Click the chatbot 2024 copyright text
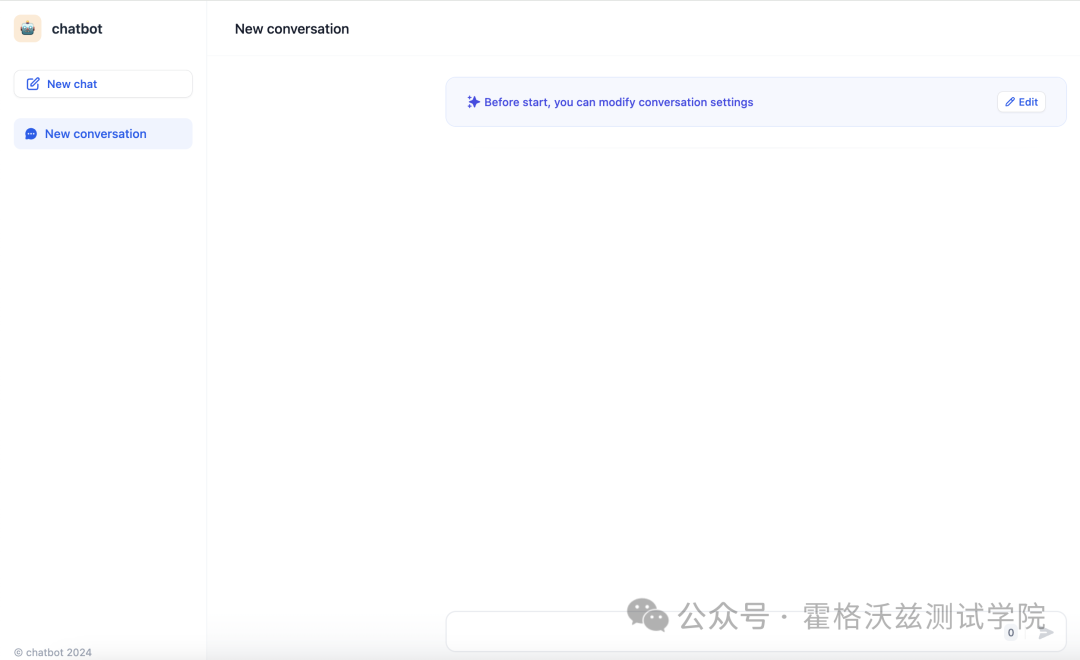Viewport: 1080px width, 660px height. point(53,652)
